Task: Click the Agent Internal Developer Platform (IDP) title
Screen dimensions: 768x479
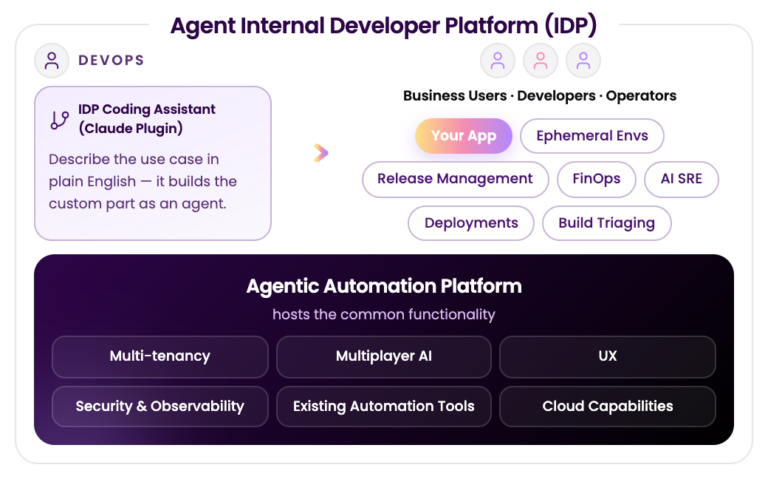Action: pyautogui.click(x=384, y=25)
